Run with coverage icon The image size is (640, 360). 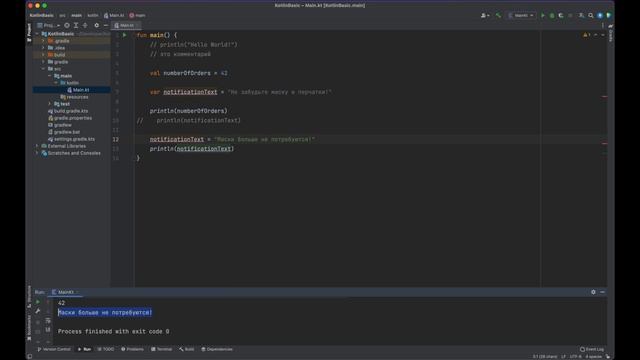pos(561,16)
